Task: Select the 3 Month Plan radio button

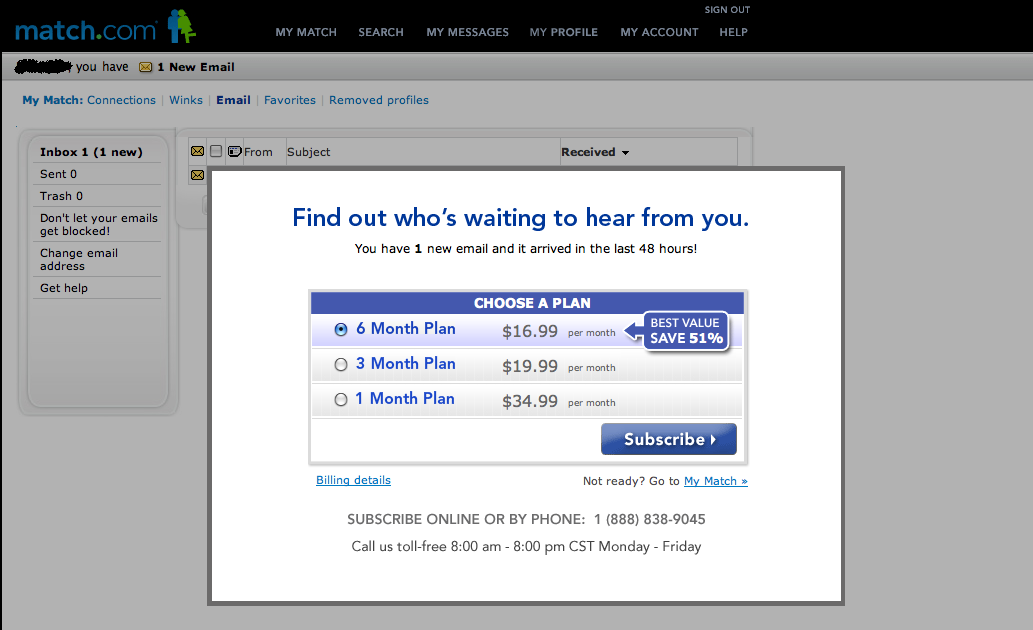Action: click(341, 364)
